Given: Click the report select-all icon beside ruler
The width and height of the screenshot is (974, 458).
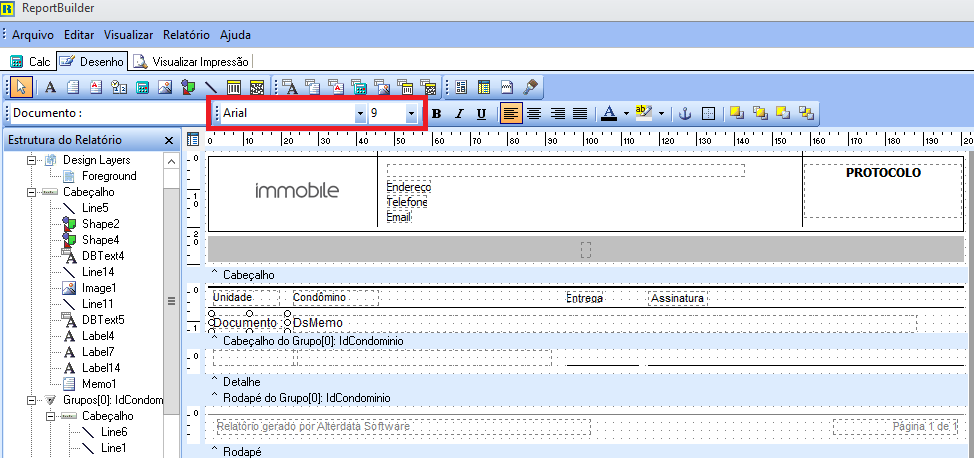Looking at the screenshot, I should pyautogui.click(x=193, y=140).
